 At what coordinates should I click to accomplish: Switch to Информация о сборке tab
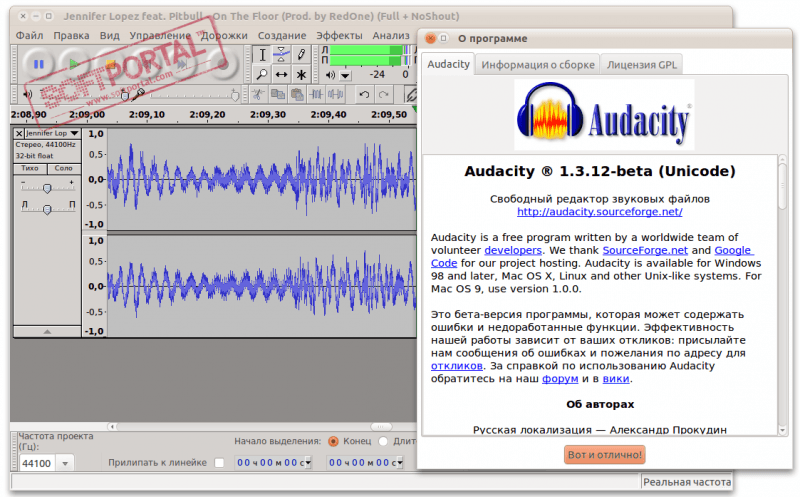538,65
